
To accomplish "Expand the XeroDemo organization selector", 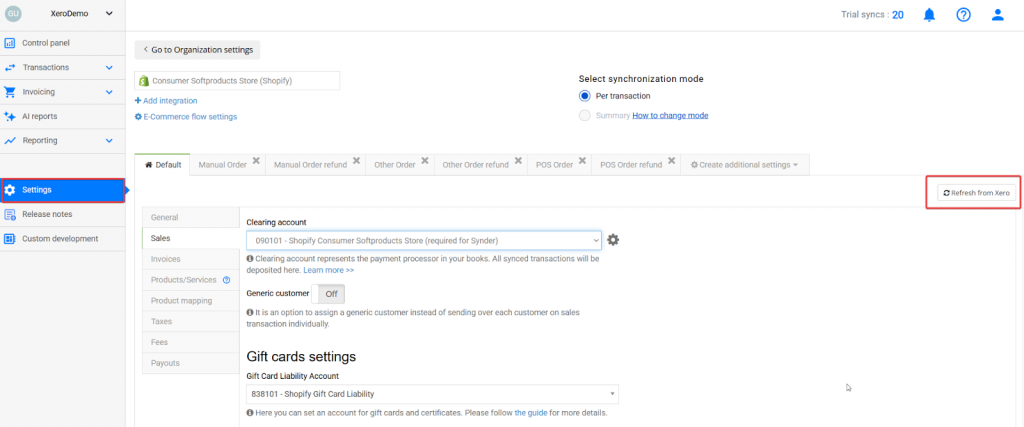I will (x=108, y=13).
